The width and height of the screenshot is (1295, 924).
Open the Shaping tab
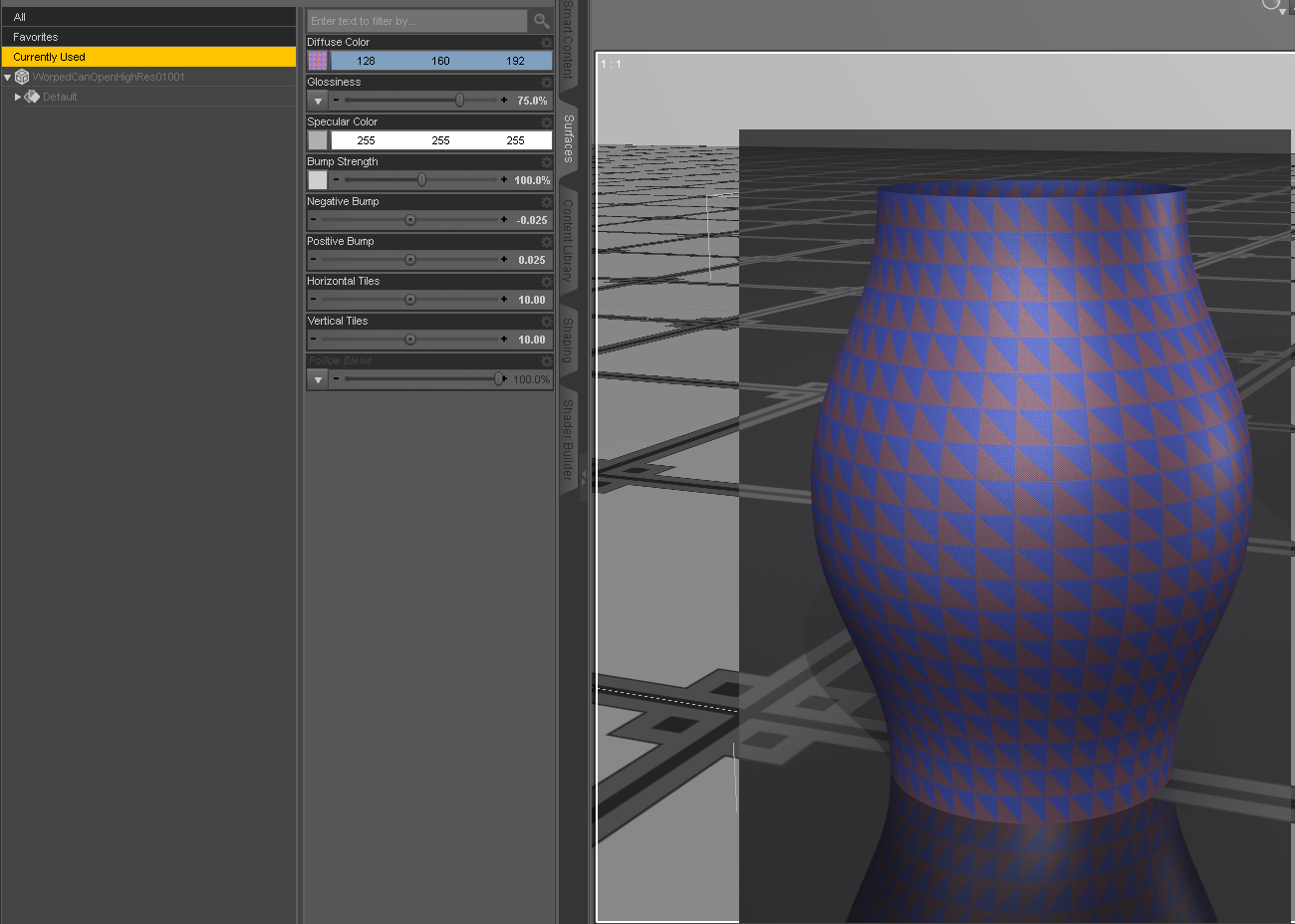(568, 341)
